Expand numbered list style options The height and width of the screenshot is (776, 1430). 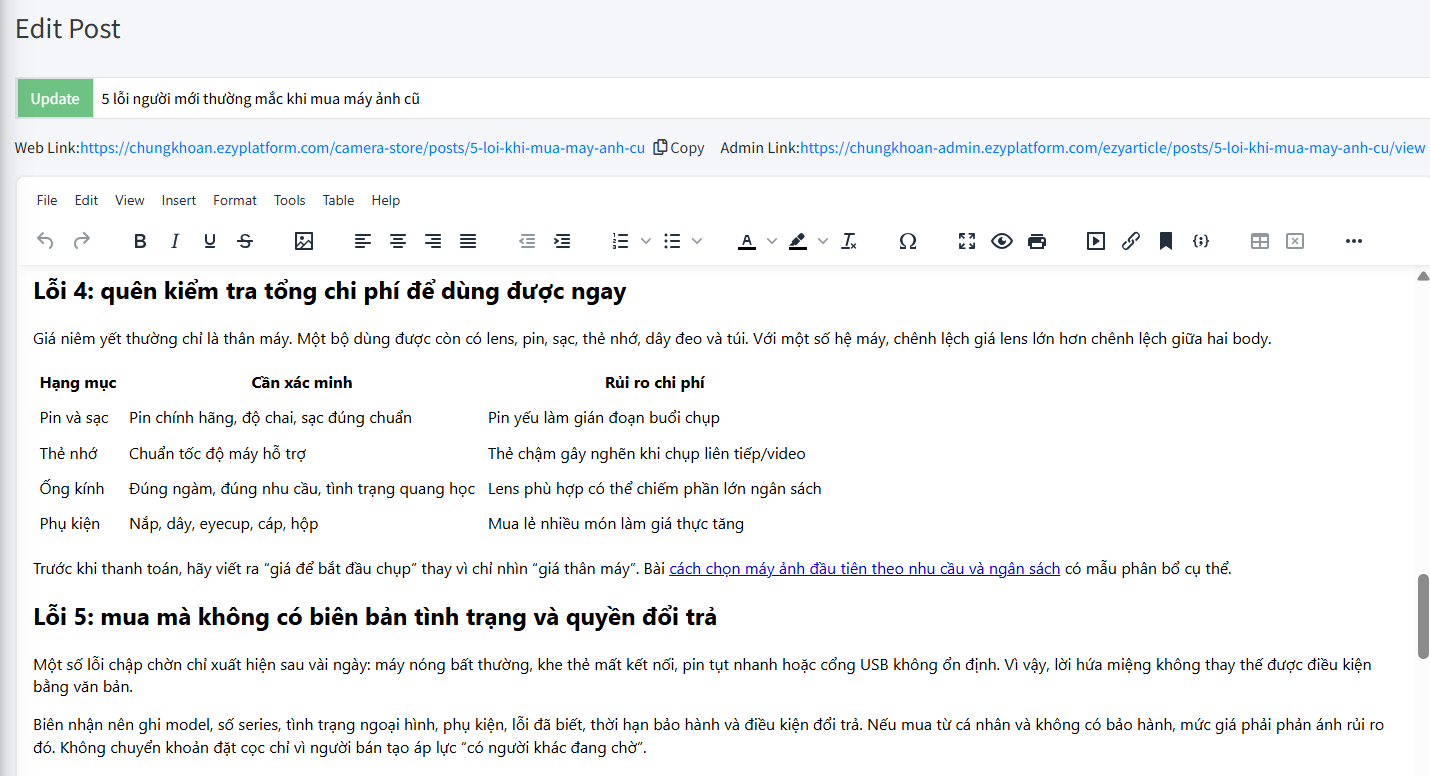[x=646, y=241]
